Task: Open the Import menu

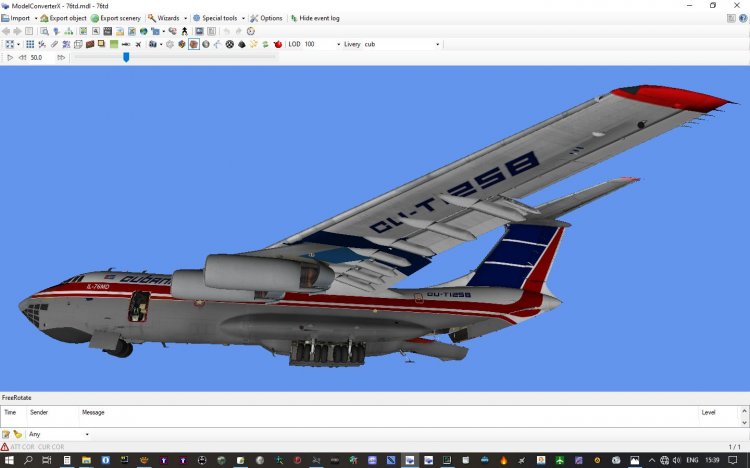Action: tap(15, 18)
